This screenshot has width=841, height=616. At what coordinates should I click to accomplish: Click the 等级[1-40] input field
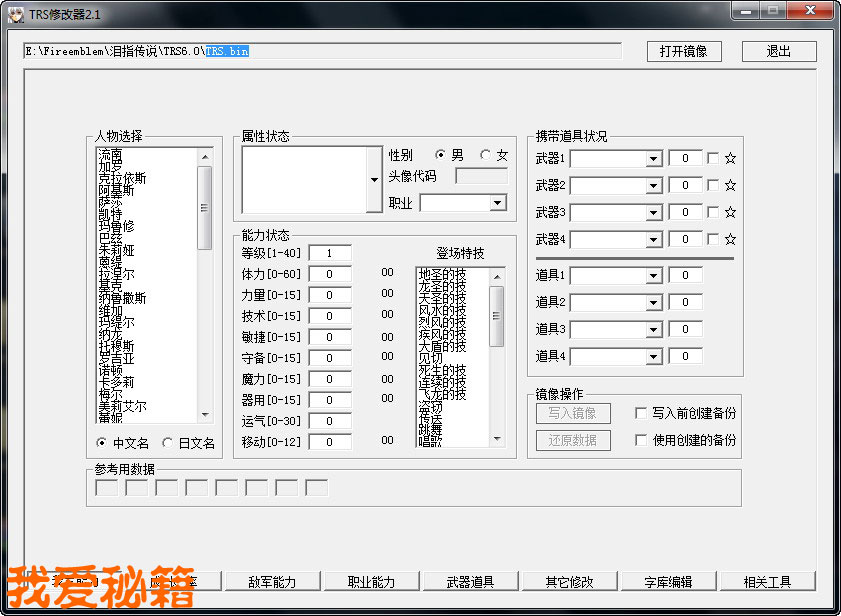[x=330, y=253]
